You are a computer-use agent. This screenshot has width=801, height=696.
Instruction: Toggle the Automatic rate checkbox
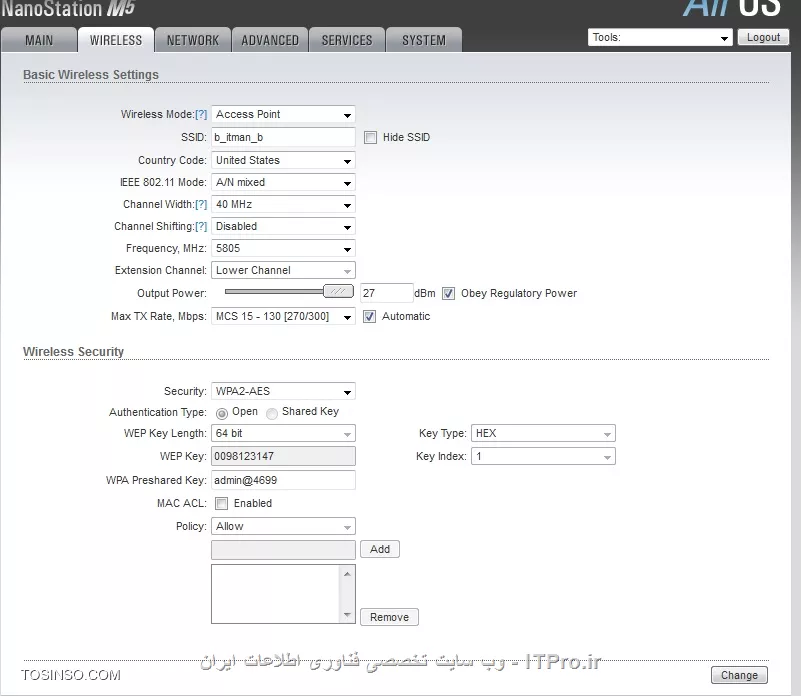click(x=369, y=316)
